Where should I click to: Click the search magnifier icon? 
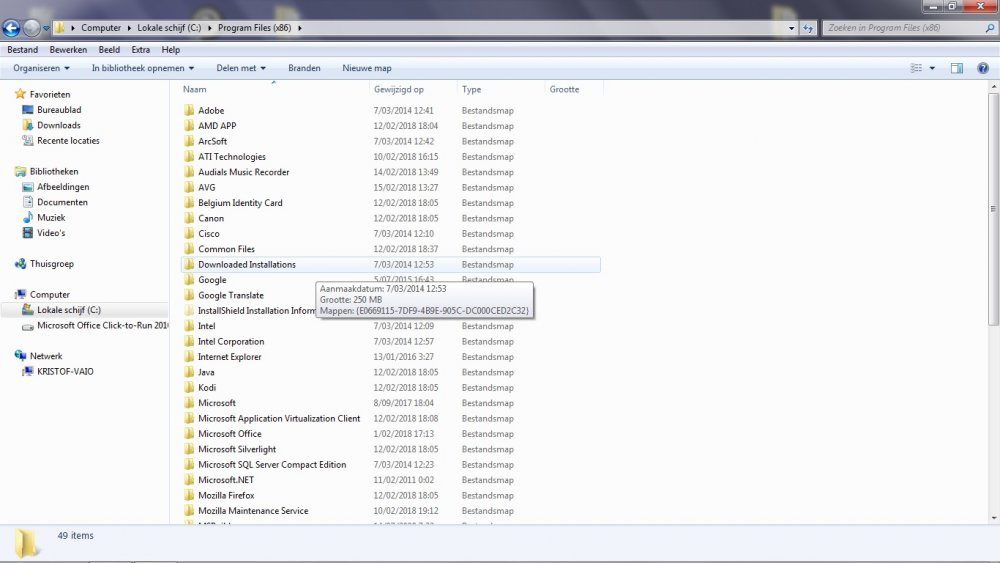(x=989, y=28)
